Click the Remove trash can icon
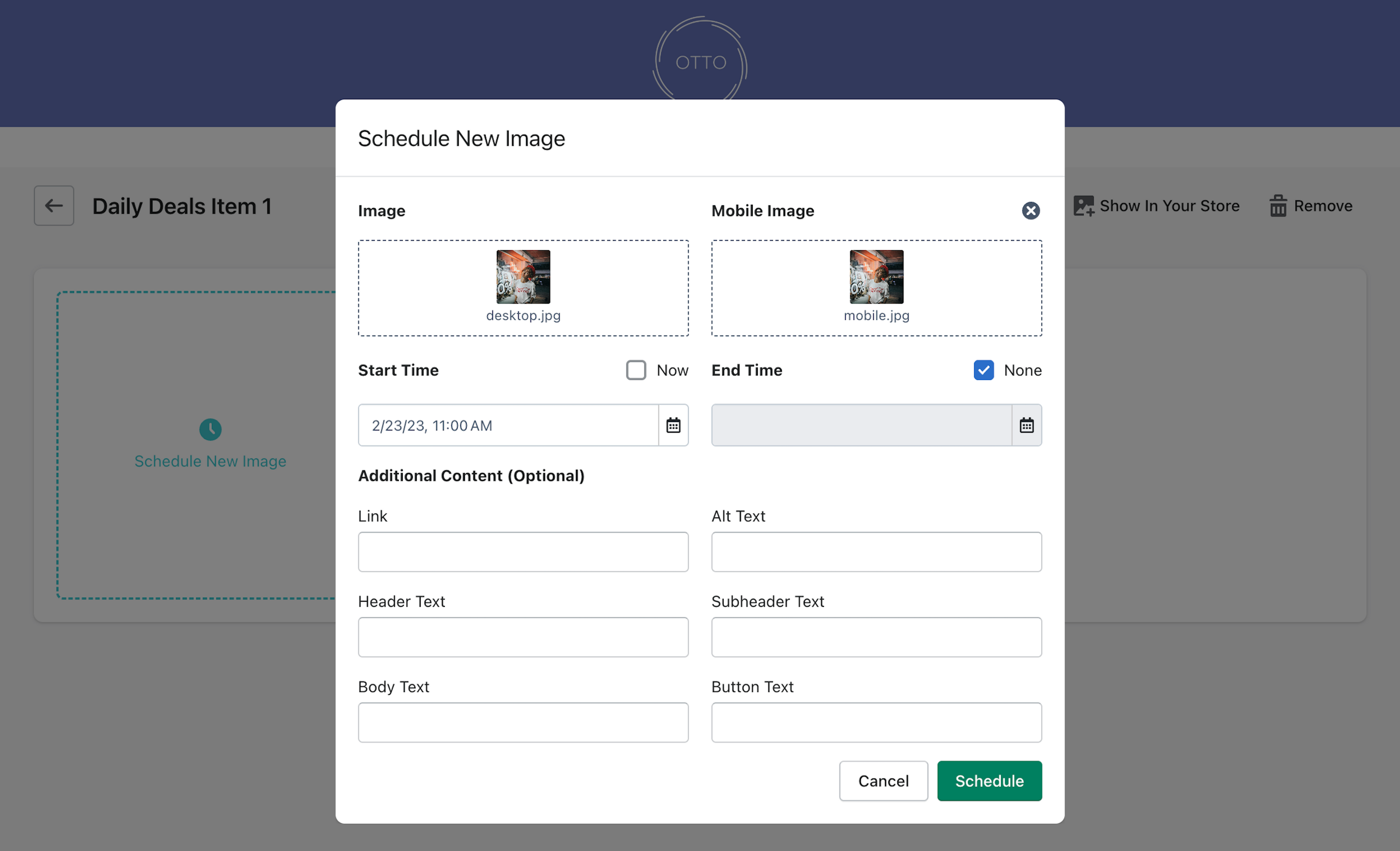This screenshot has width=1400, height=851. (1278, 206)
